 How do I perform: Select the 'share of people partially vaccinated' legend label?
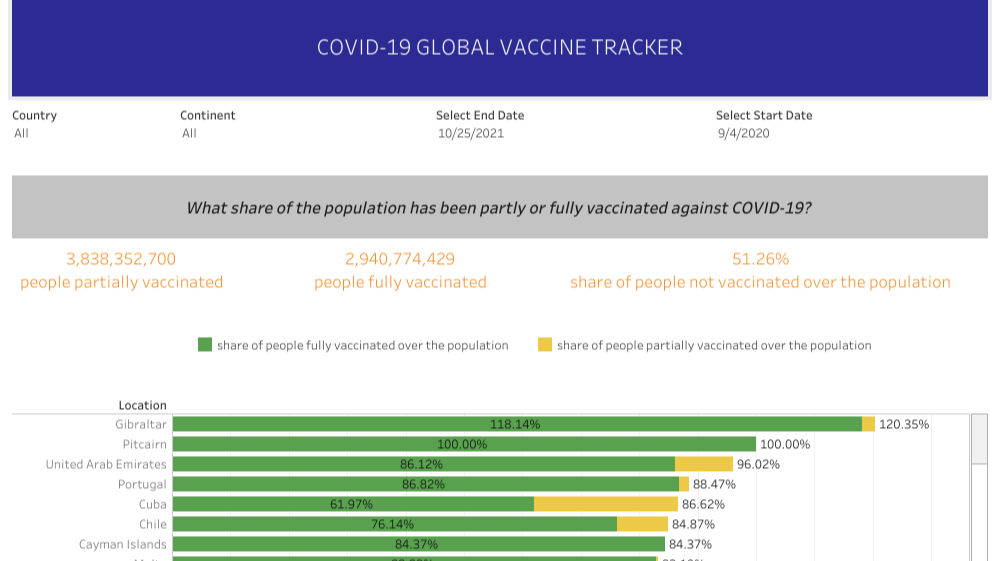pyautogui.click(x=714, y=345)
